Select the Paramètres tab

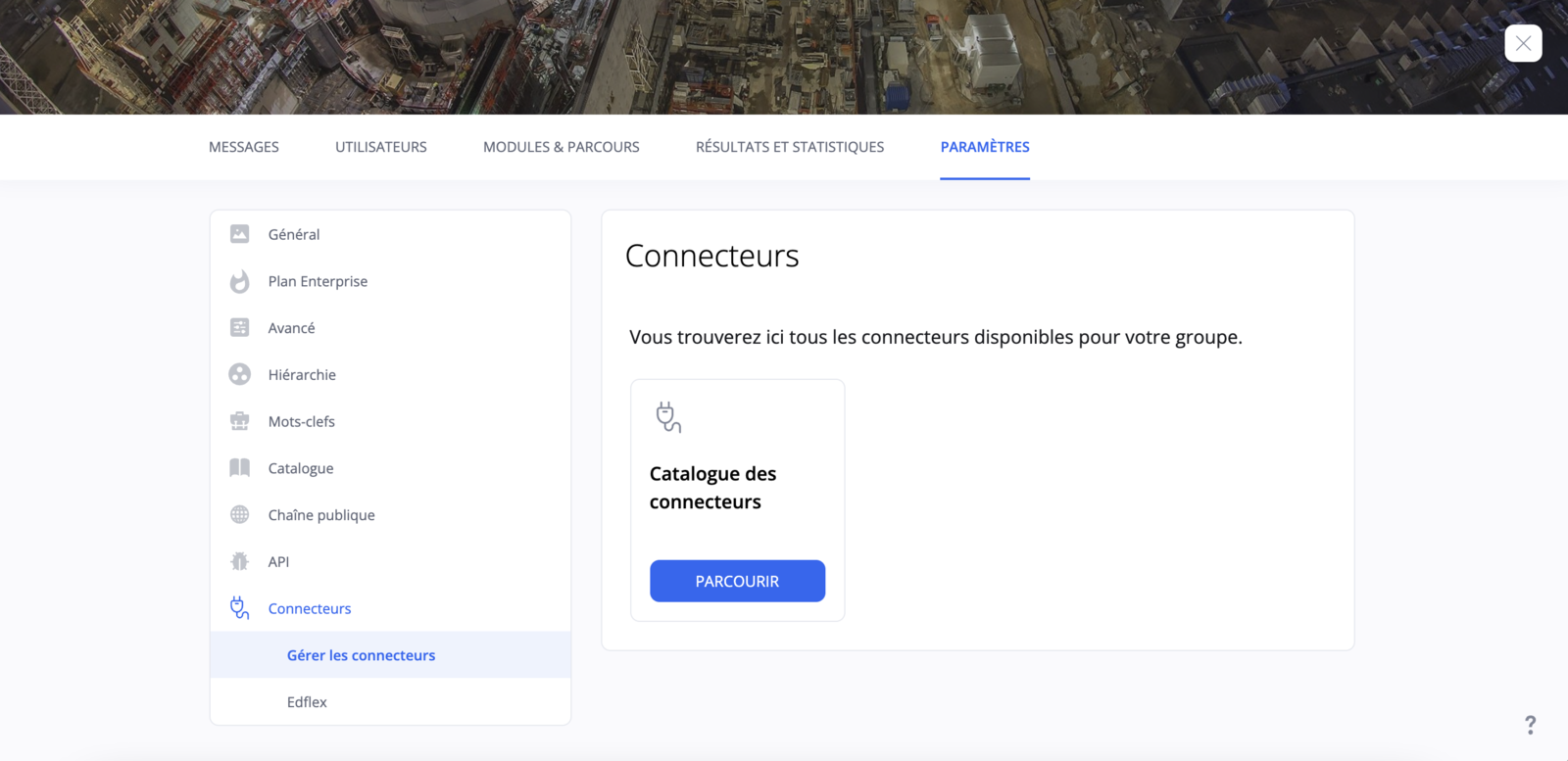pos(985,147)
